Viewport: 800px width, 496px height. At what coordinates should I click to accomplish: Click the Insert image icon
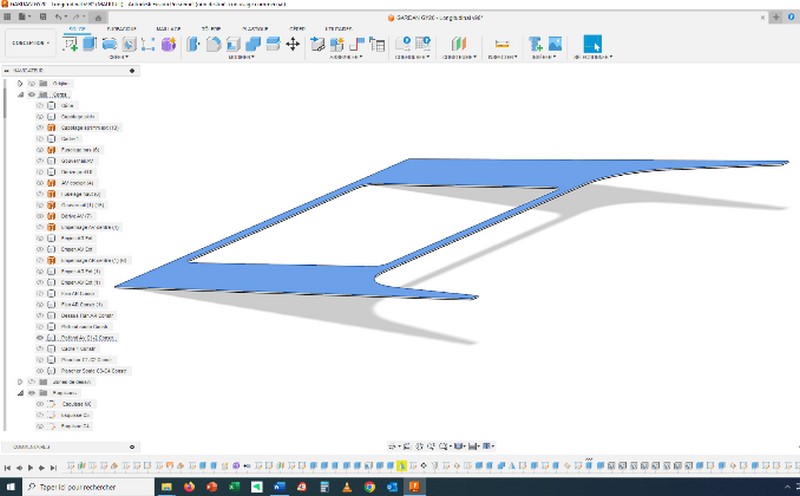point(555,43)
